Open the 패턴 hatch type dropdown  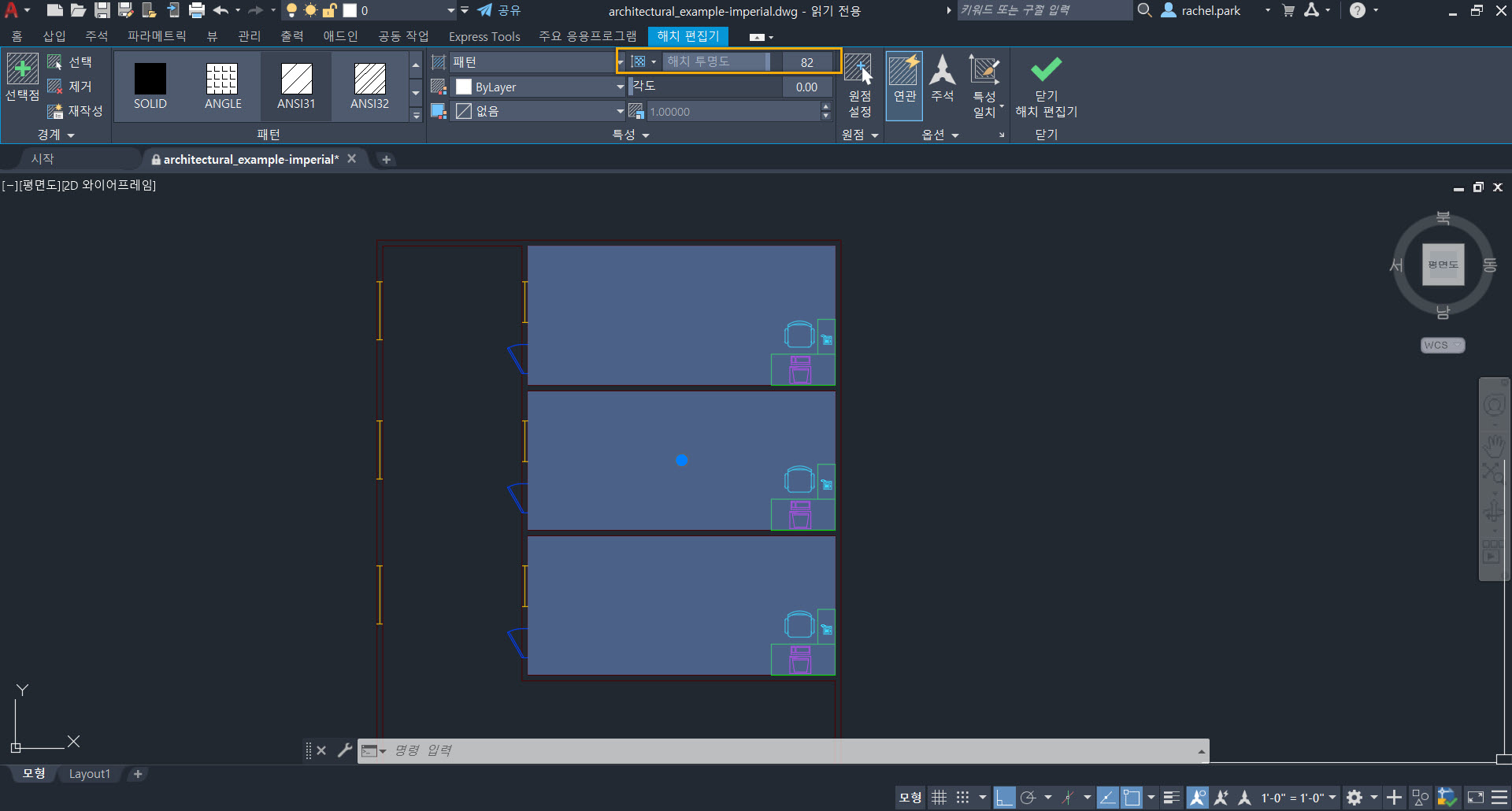[x=537, y=62]
